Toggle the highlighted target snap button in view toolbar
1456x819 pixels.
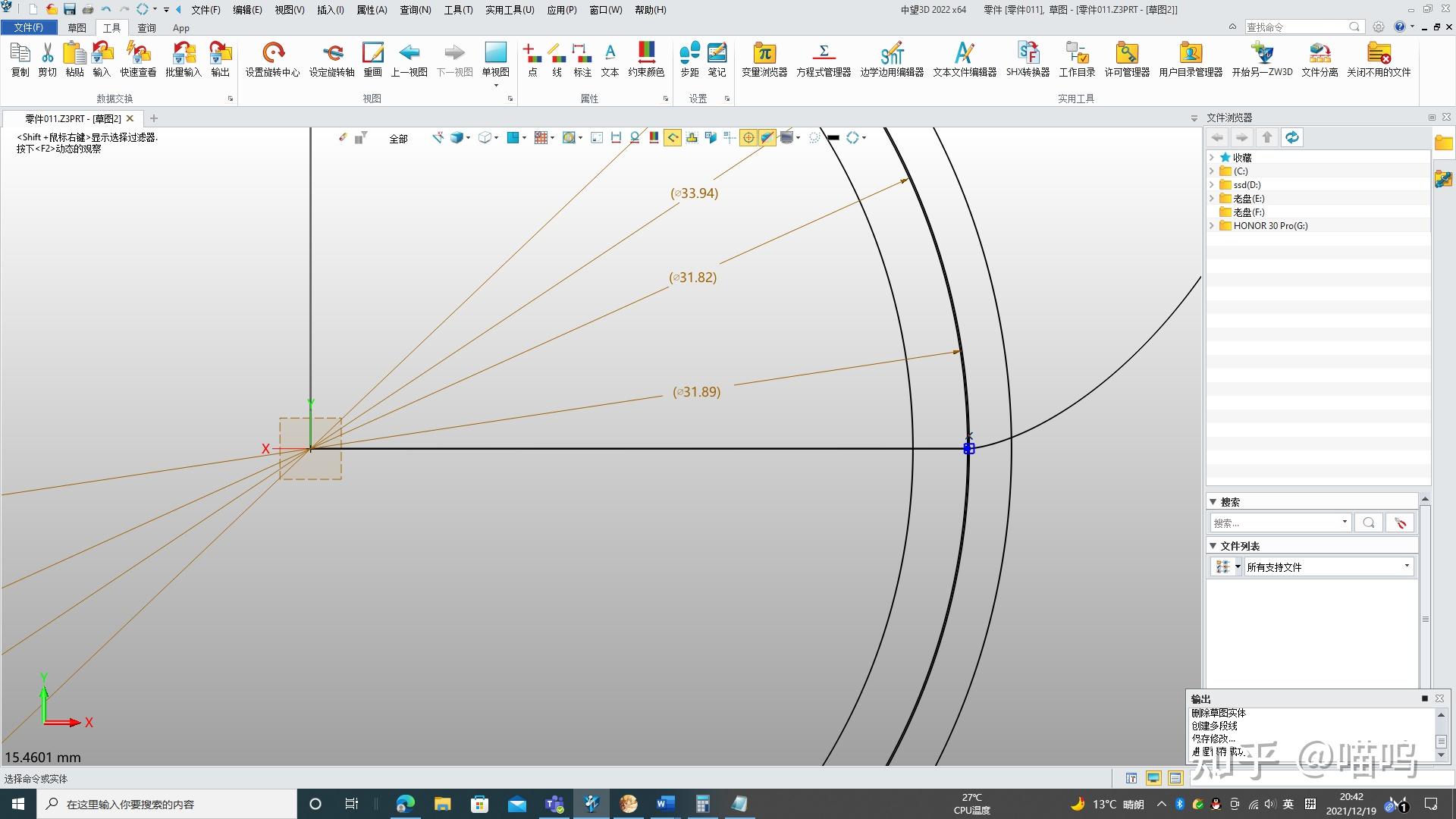pyautogui.click(x=748, y=137)
